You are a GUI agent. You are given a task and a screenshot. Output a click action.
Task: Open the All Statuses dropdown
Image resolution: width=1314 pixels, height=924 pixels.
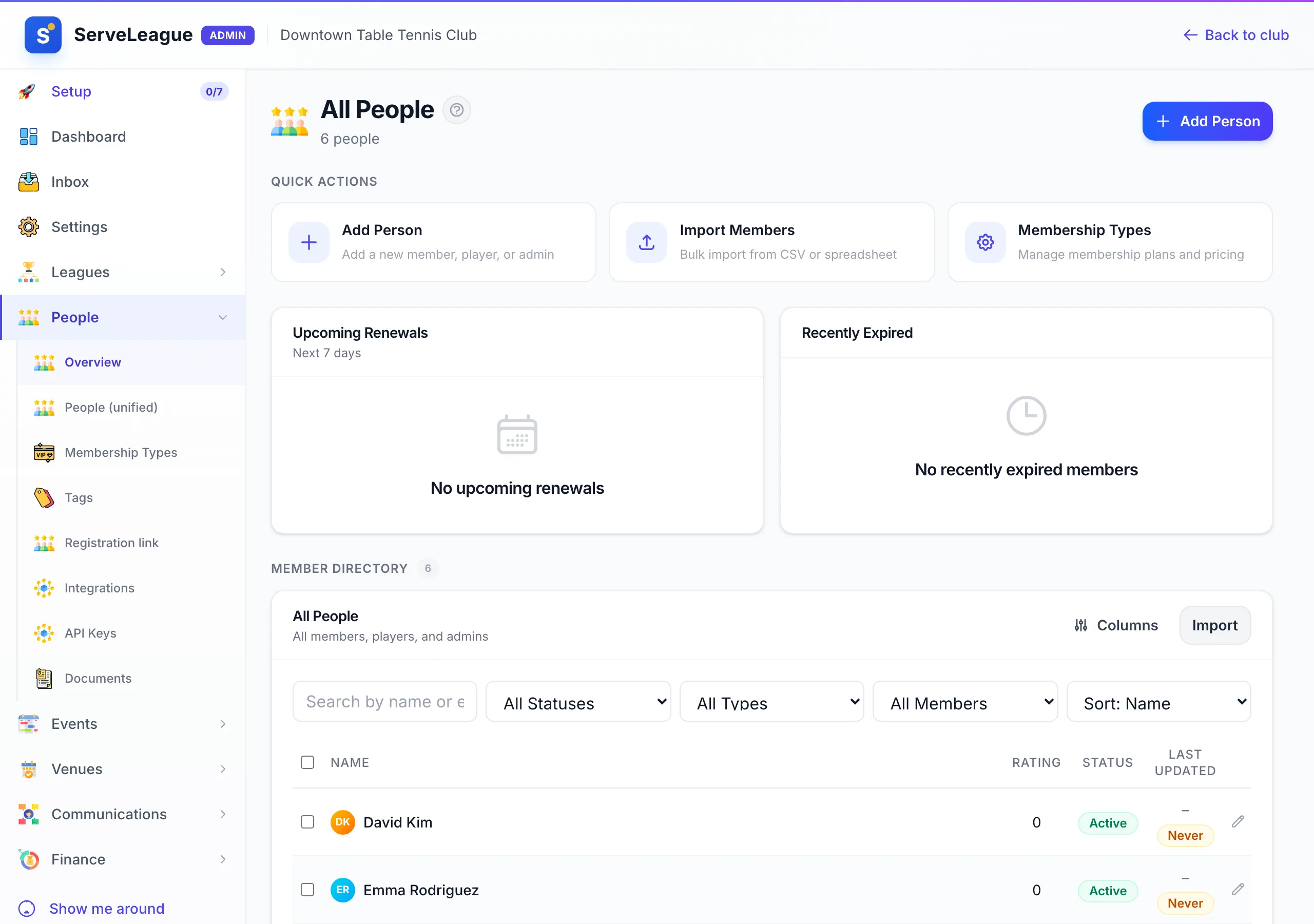tap(578, 702)
